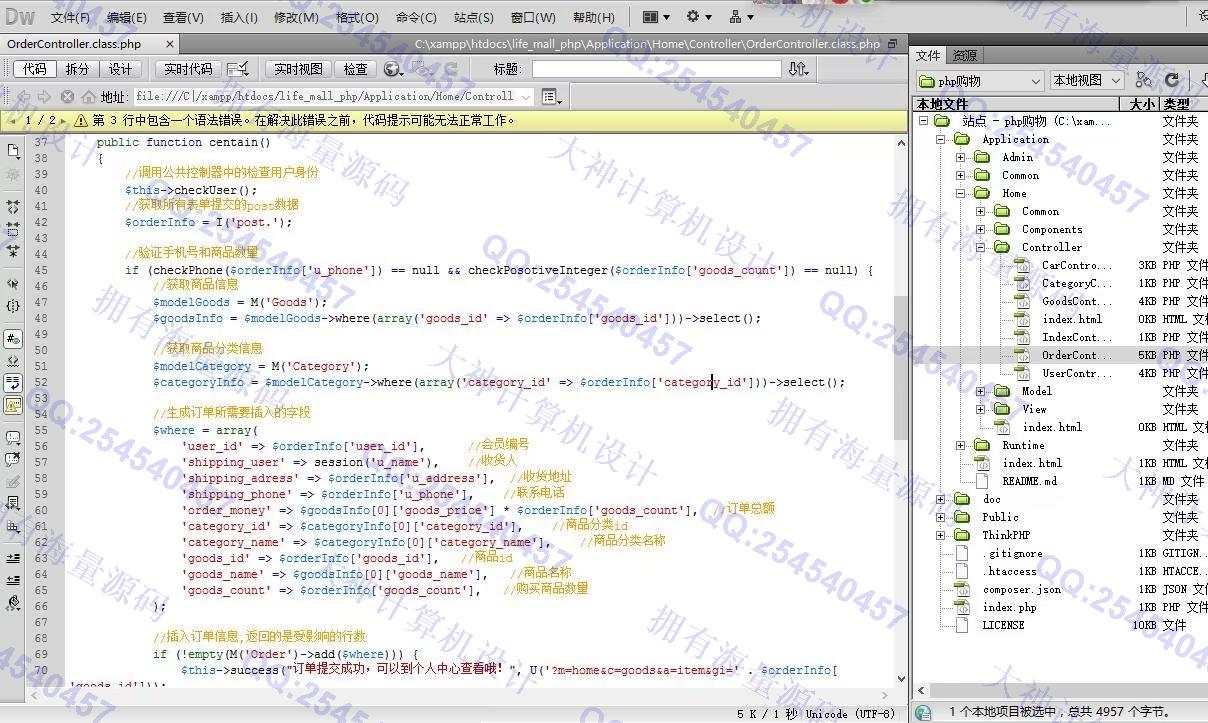Toggle word wrap in coding toolbar
Viewport: 1208px width, 723px height.
click(x=13, y=383)
